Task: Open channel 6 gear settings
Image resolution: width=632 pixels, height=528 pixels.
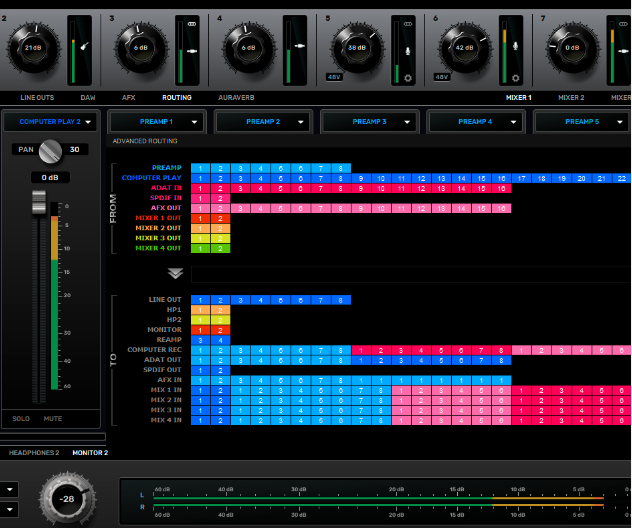Action: 514,77
